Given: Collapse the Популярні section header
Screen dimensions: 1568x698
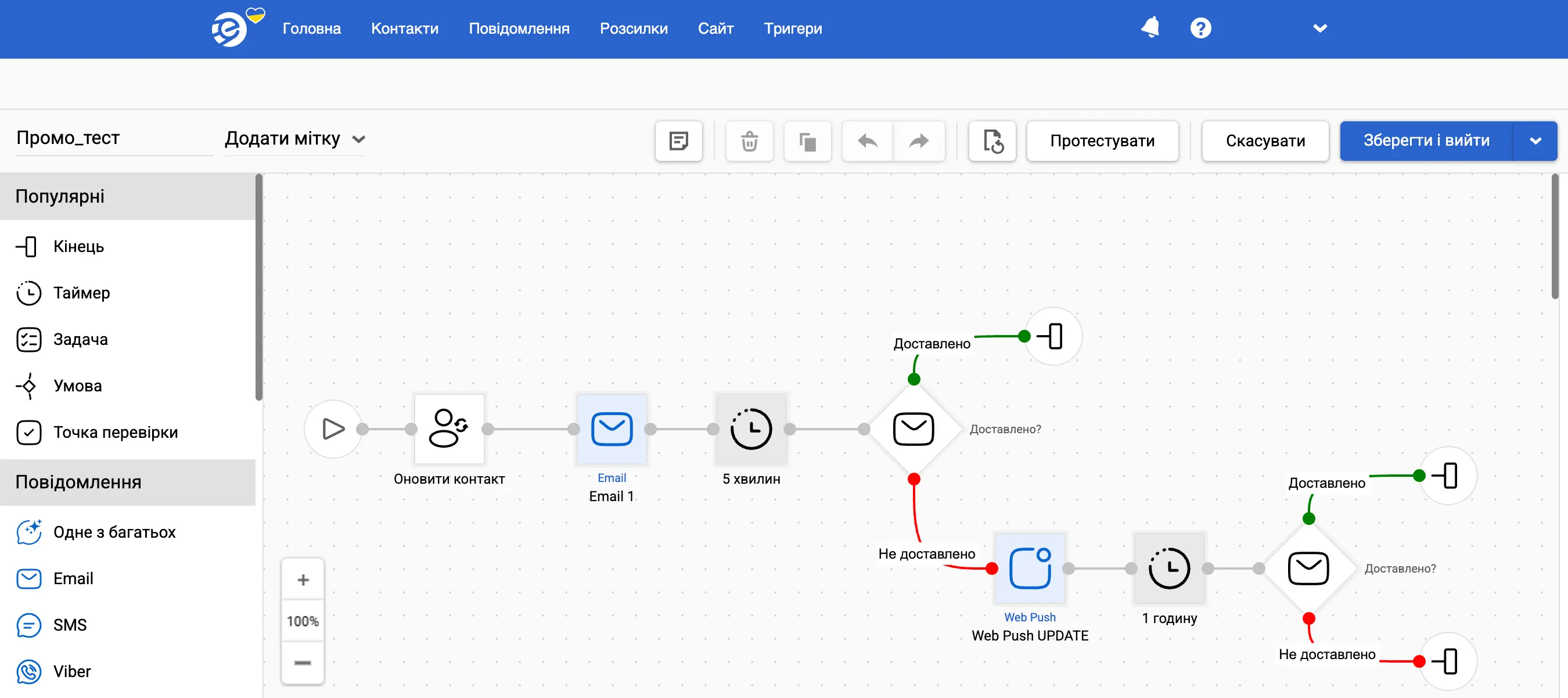Looking at the screenshot, I should (x=128, y=196).
